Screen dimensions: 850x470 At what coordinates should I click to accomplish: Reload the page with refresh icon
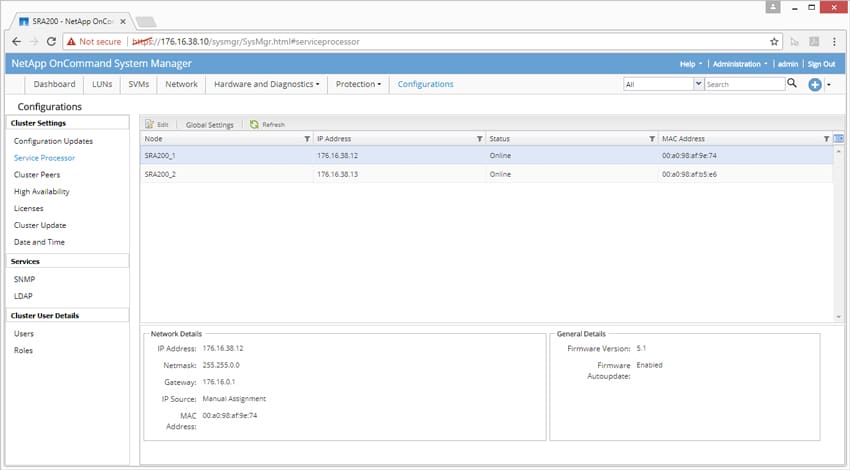[x=51, y=42]
